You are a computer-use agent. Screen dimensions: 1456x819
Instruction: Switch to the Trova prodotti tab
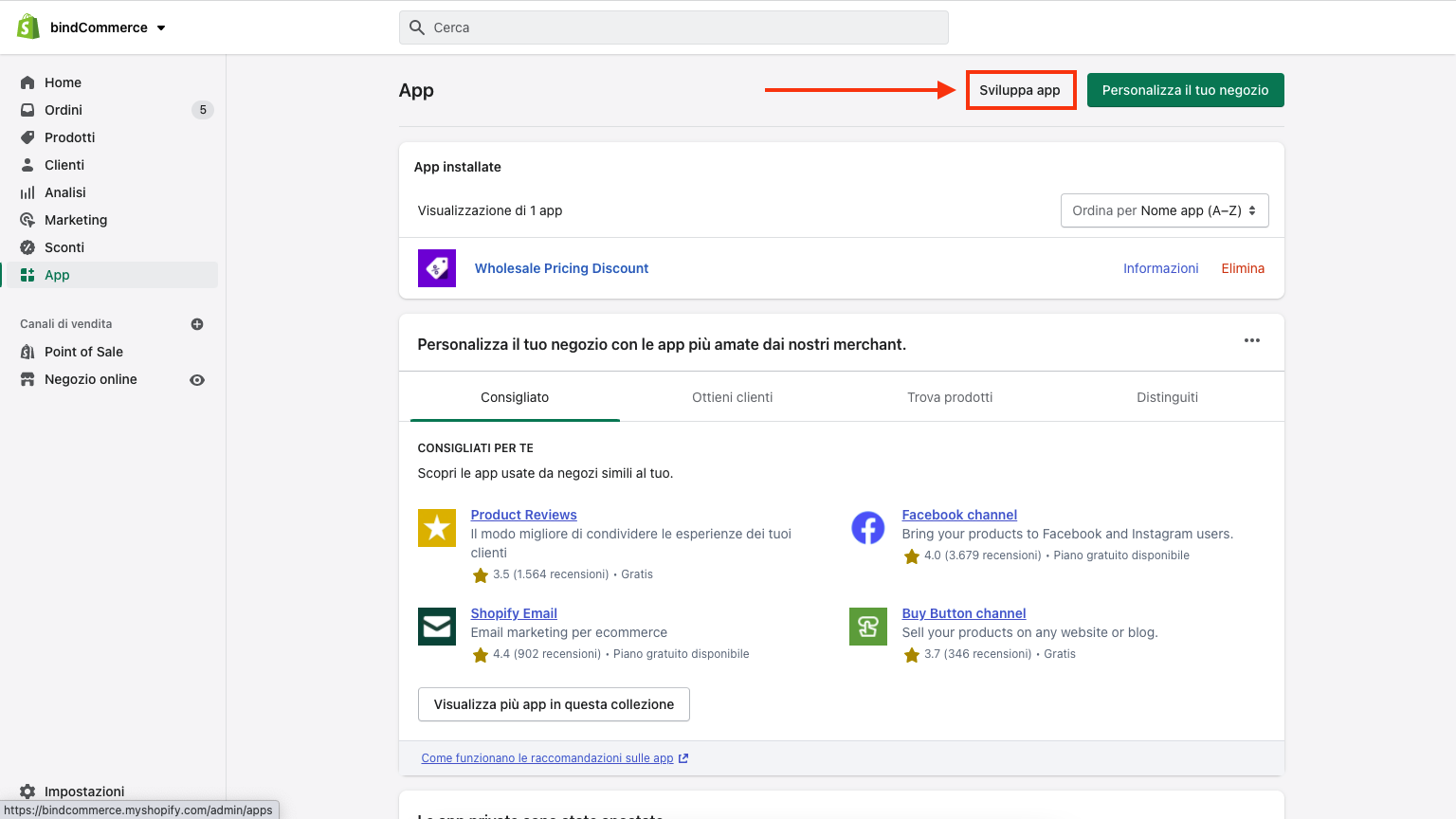tap(950, 397)
